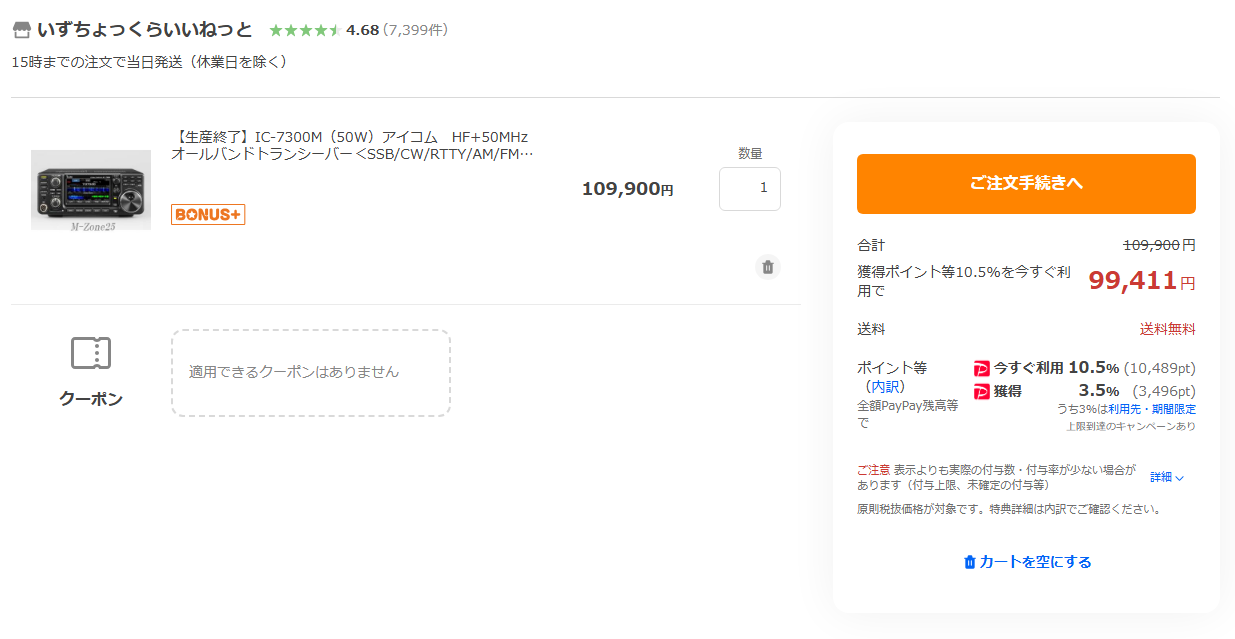Click the quantity input field
This screenshot has height=639, width=1235.
tap(749, 189)
